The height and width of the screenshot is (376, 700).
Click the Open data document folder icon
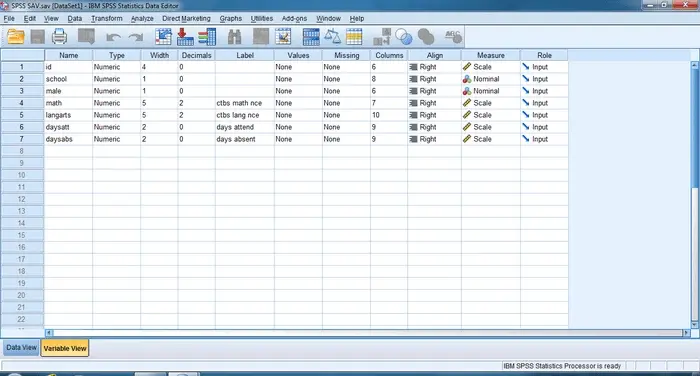[16, 37]
